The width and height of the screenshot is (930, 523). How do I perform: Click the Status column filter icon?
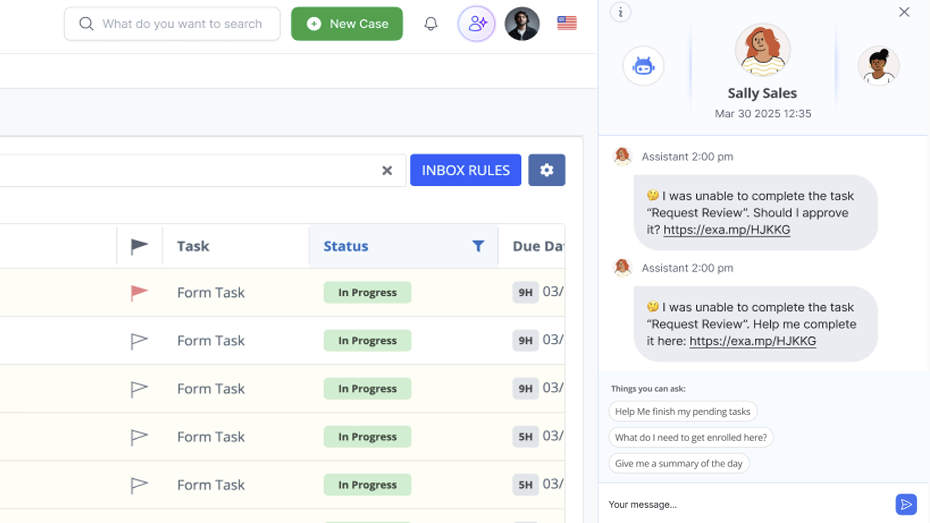click(478, 246)
